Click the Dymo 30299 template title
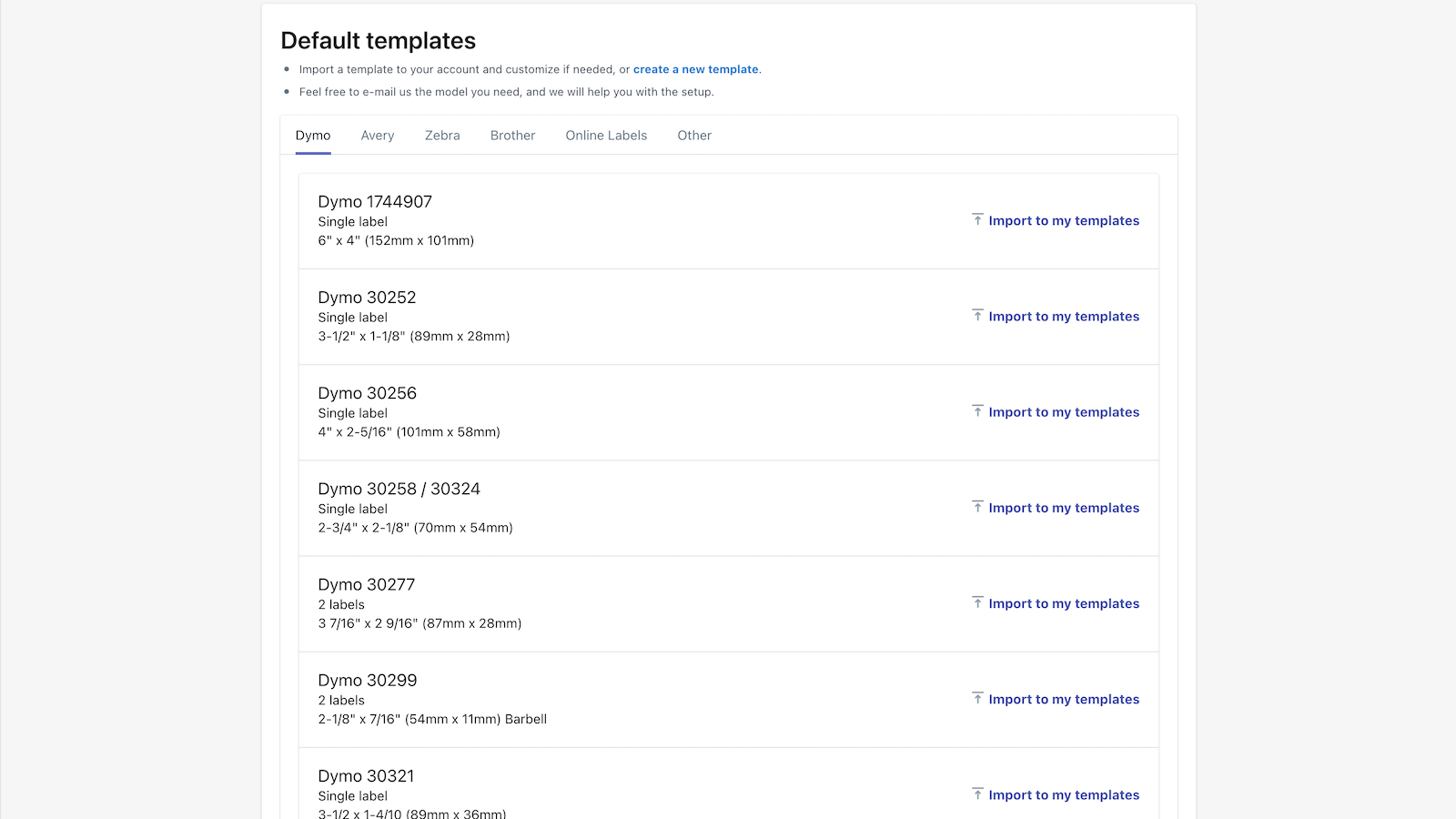Screen dimensions: 1456x819 point(368,681)
